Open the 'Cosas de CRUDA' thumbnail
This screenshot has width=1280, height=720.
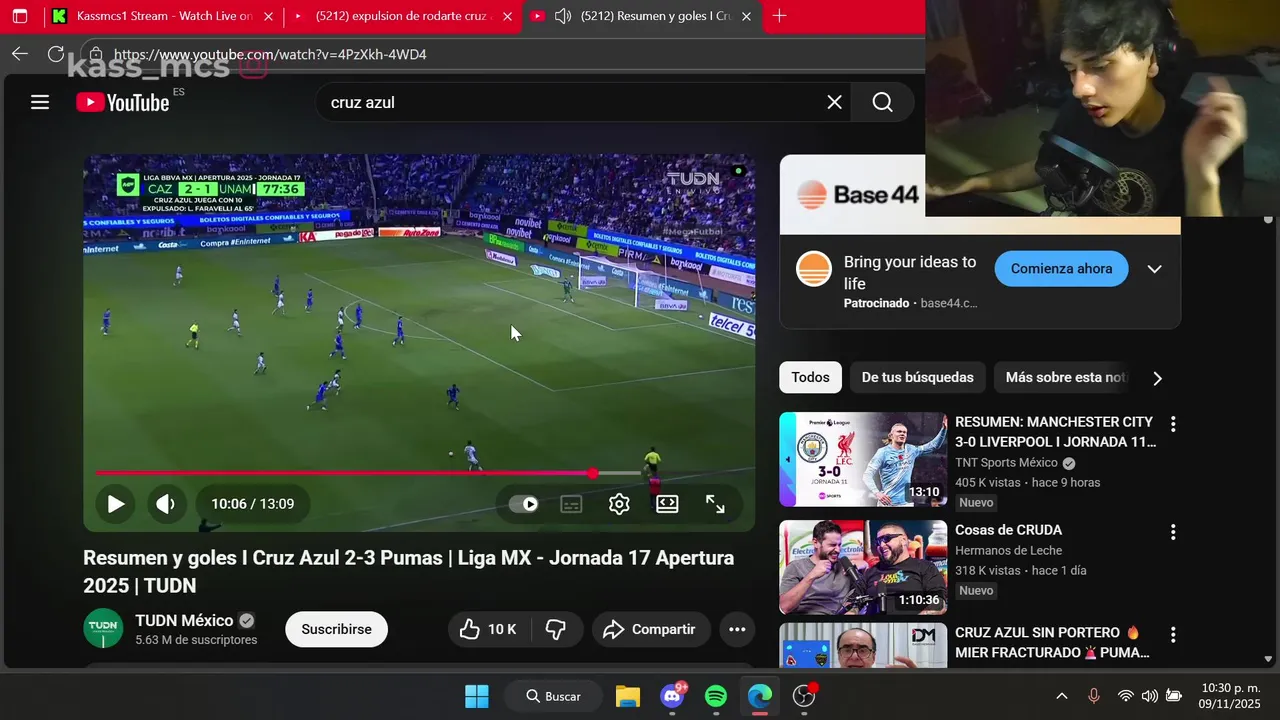click(x=863, y=567)
